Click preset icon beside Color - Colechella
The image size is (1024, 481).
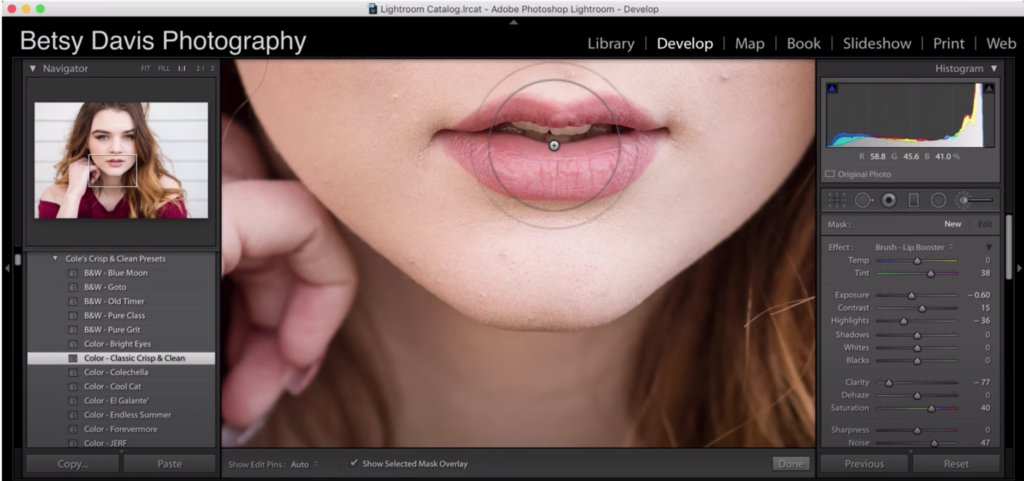73,373
